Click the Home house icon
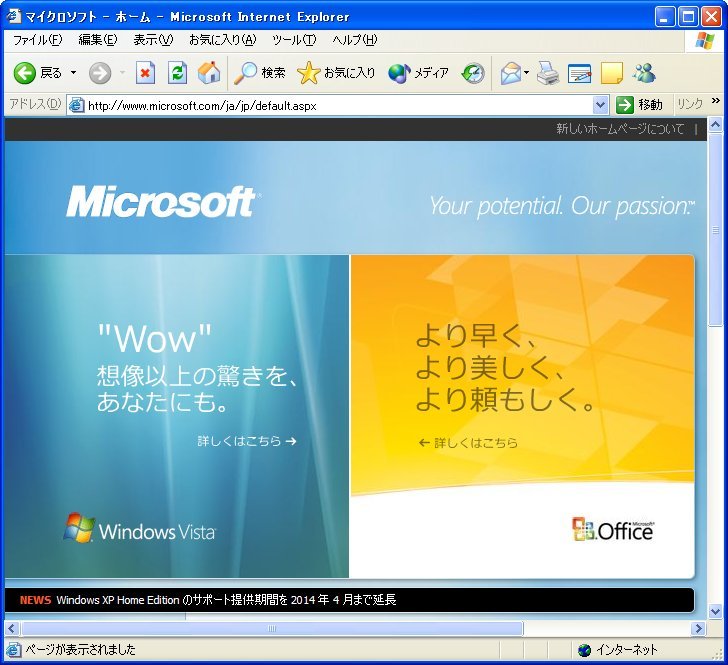The height and width of the screenshot is (665, 728). [209, 73]
